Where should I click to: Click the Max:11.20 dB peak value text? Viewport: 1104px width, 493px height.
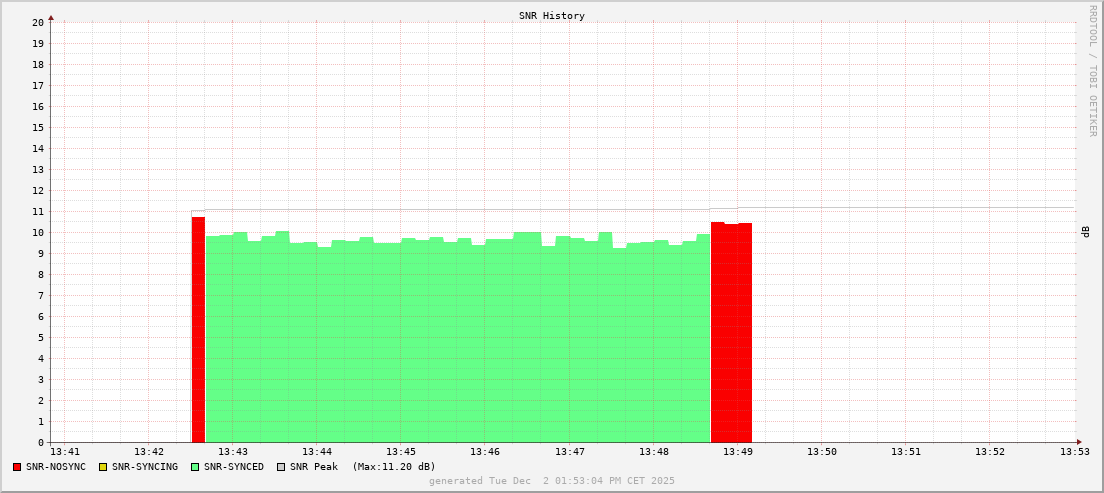[x=394, y=467]
